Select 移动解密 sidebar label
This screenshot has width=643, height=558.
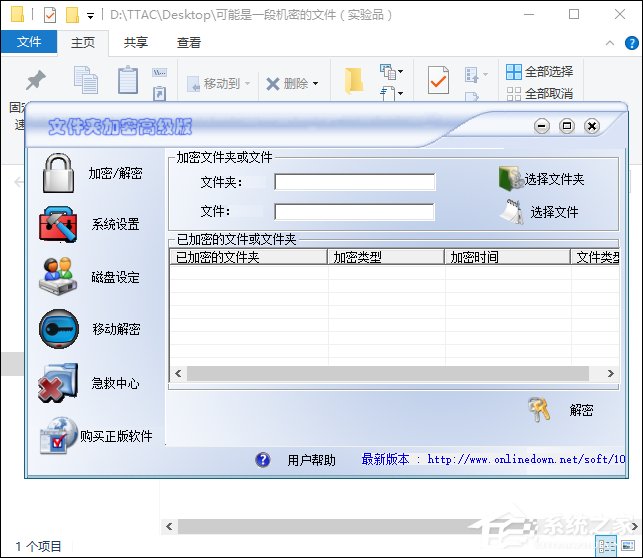[x=116, y=329]
